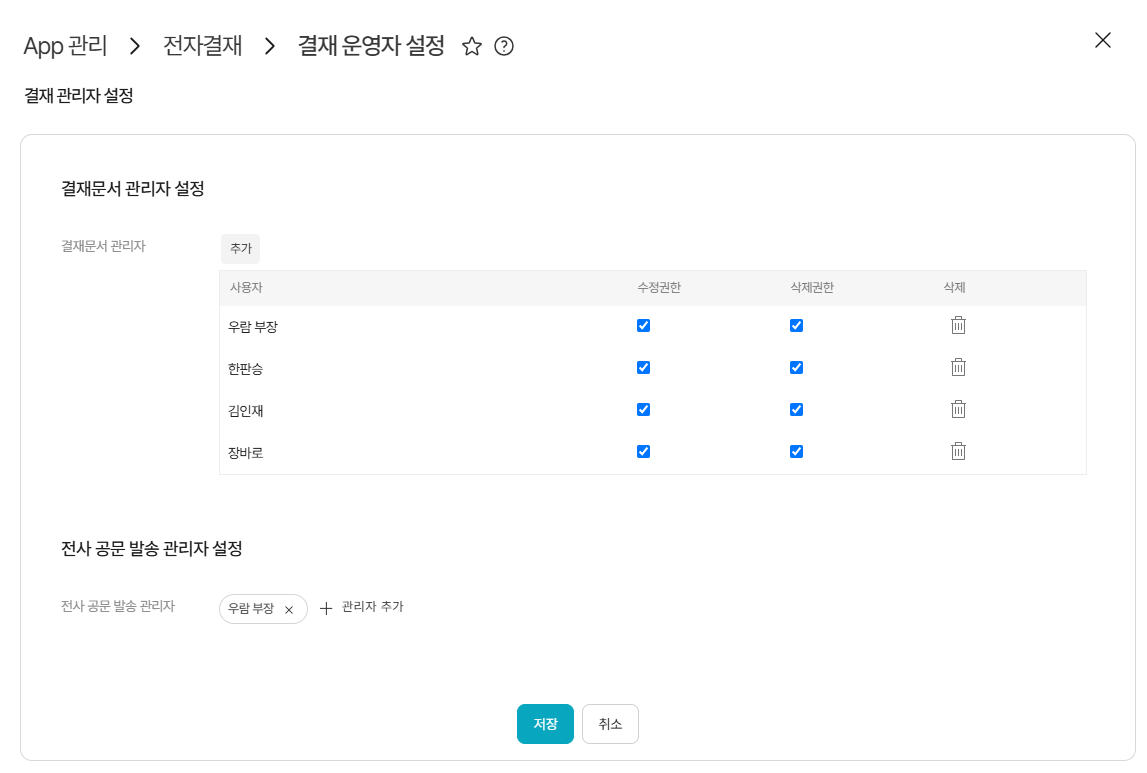Go to App 관리 breadcrumb
The height and width of the screenshot is (773, 1147).
65,46
